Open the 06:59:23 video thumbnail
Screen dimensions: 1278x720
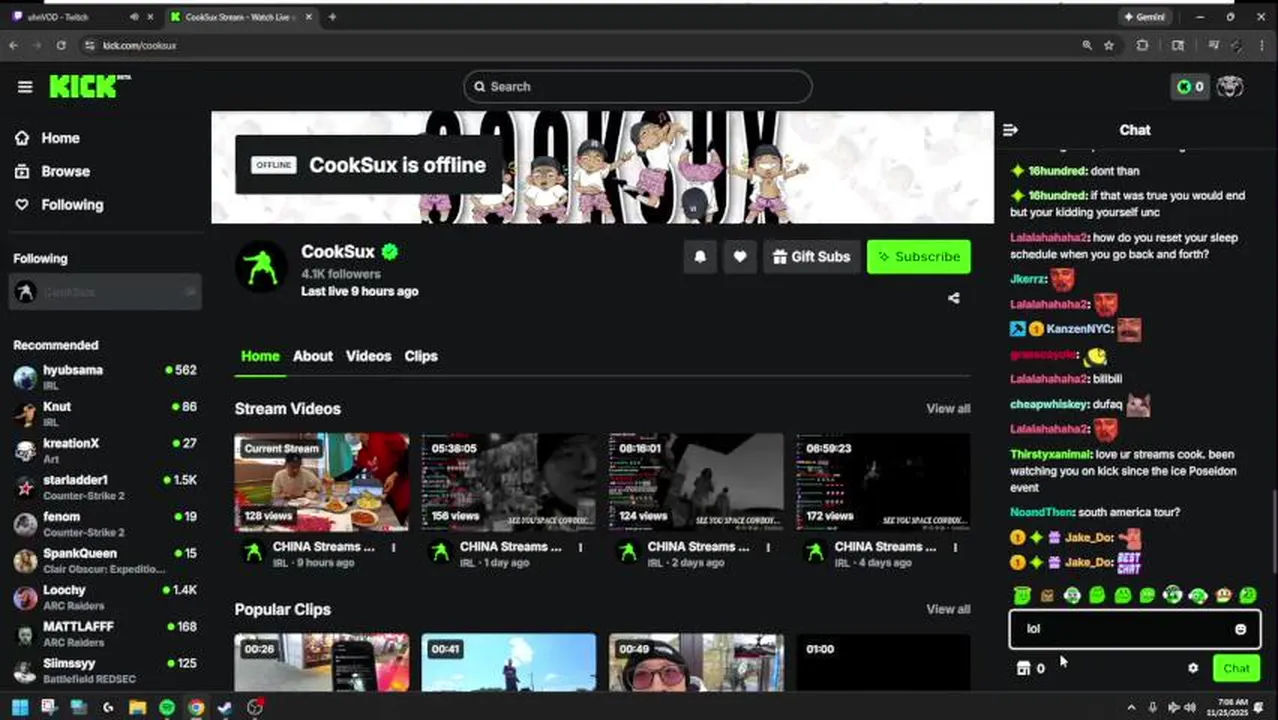tap(883, 482)
